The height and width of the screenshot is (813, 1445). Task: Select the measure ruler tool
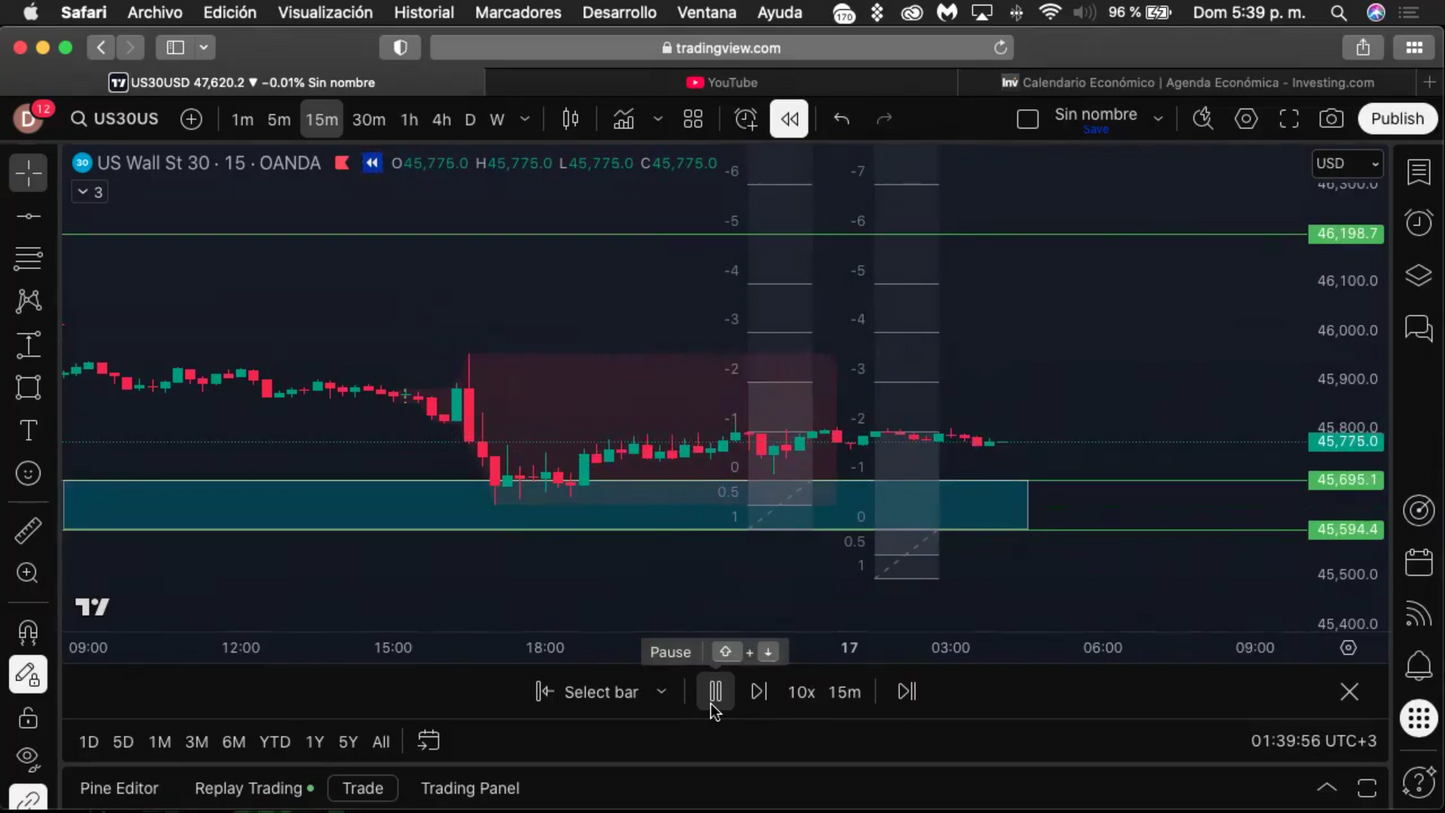[28, 529]
